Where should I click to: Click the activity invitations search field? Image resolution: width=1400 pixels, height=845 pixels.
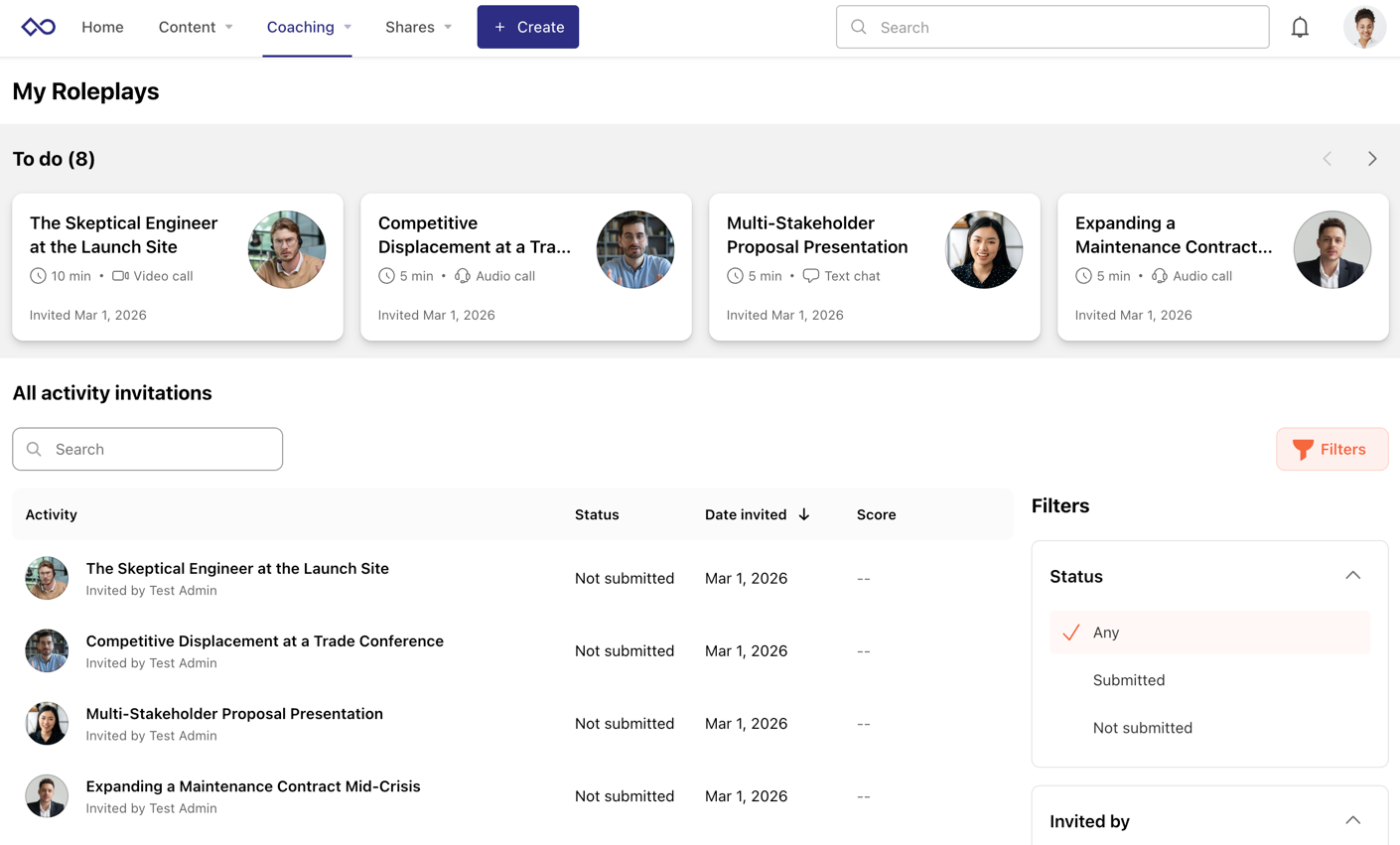148,450
